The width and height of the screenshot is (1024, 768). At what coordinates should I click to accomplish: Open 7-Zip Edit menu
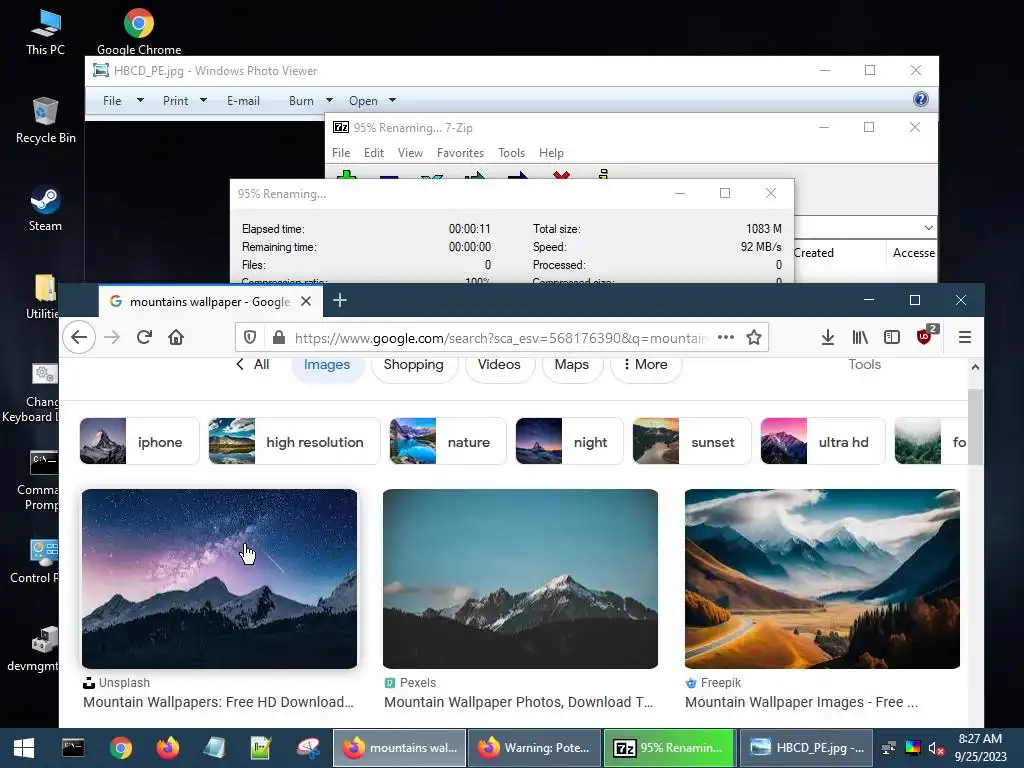click(x=374, y=153)
